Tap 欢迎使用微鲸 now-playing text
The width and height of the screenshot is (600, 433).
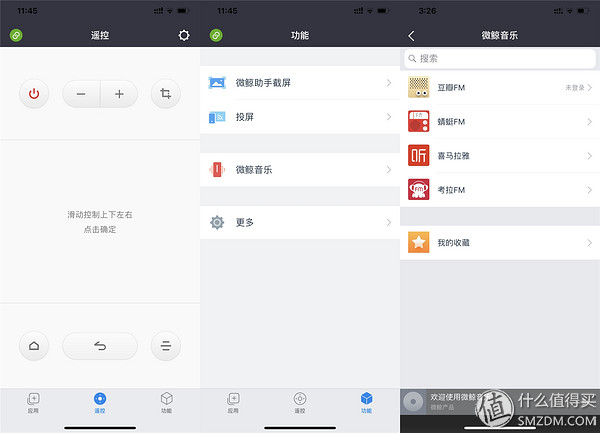[x=455, y=397]
